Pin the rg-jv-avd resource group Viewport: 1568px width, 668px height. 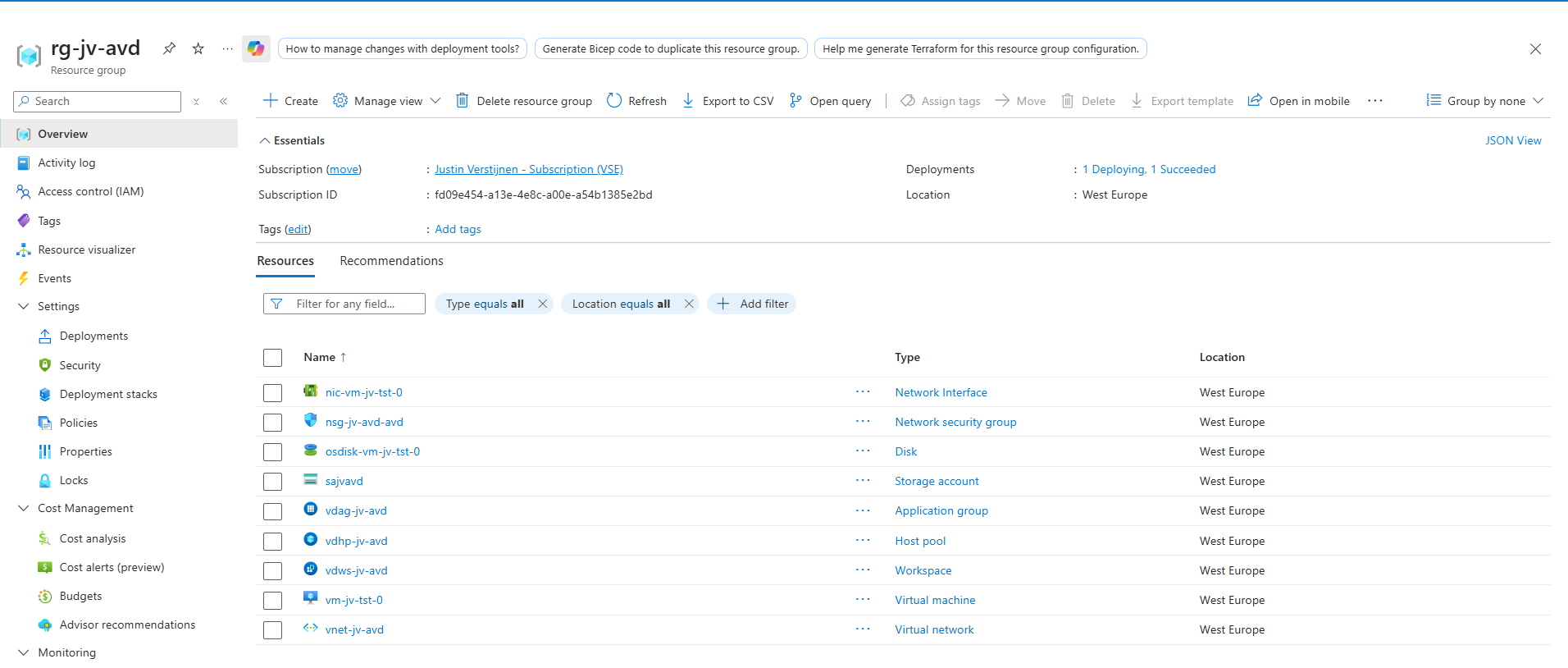tap(169, 48)
